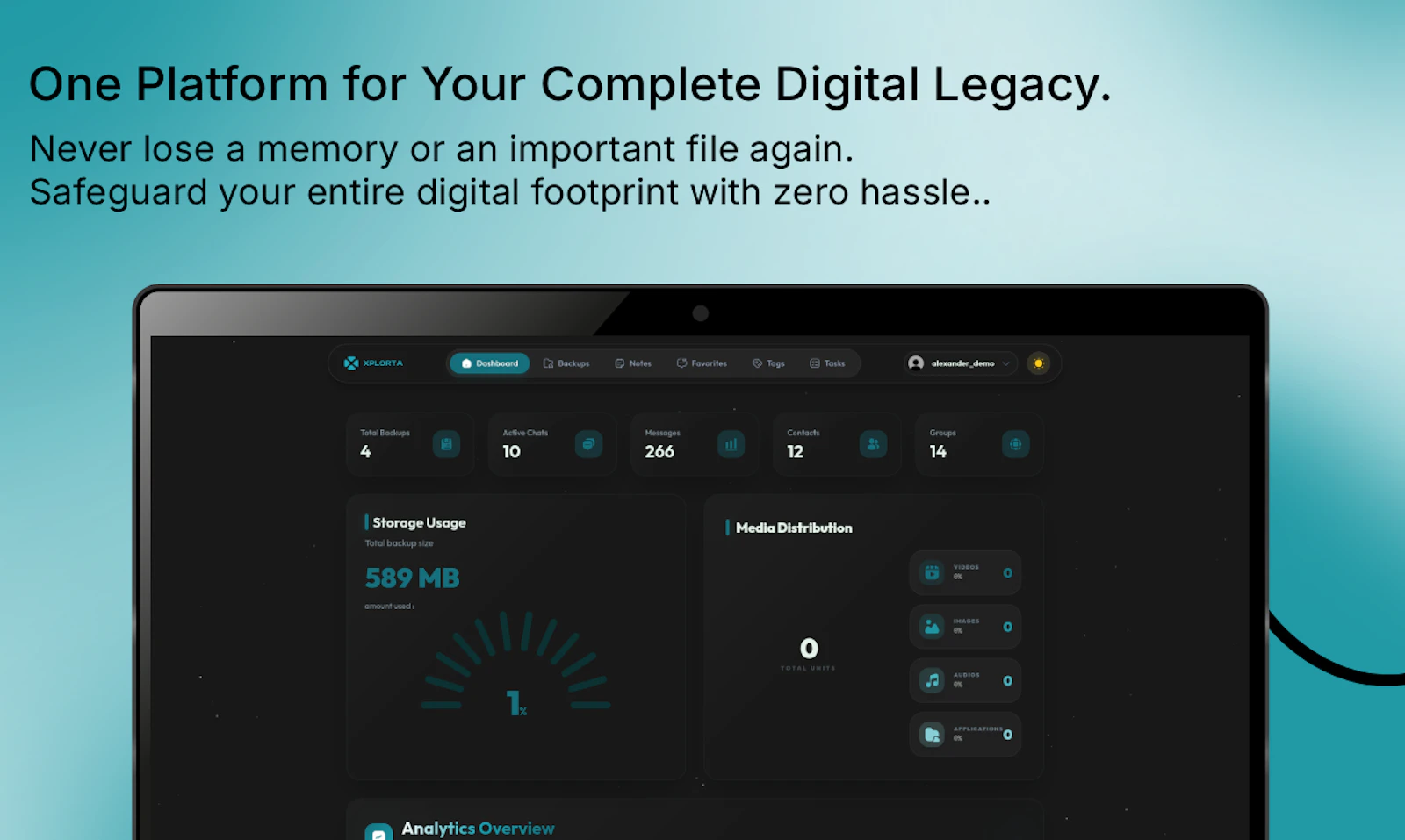Select the Videos media row
The image size is (1405, 840).
point(965,573)
